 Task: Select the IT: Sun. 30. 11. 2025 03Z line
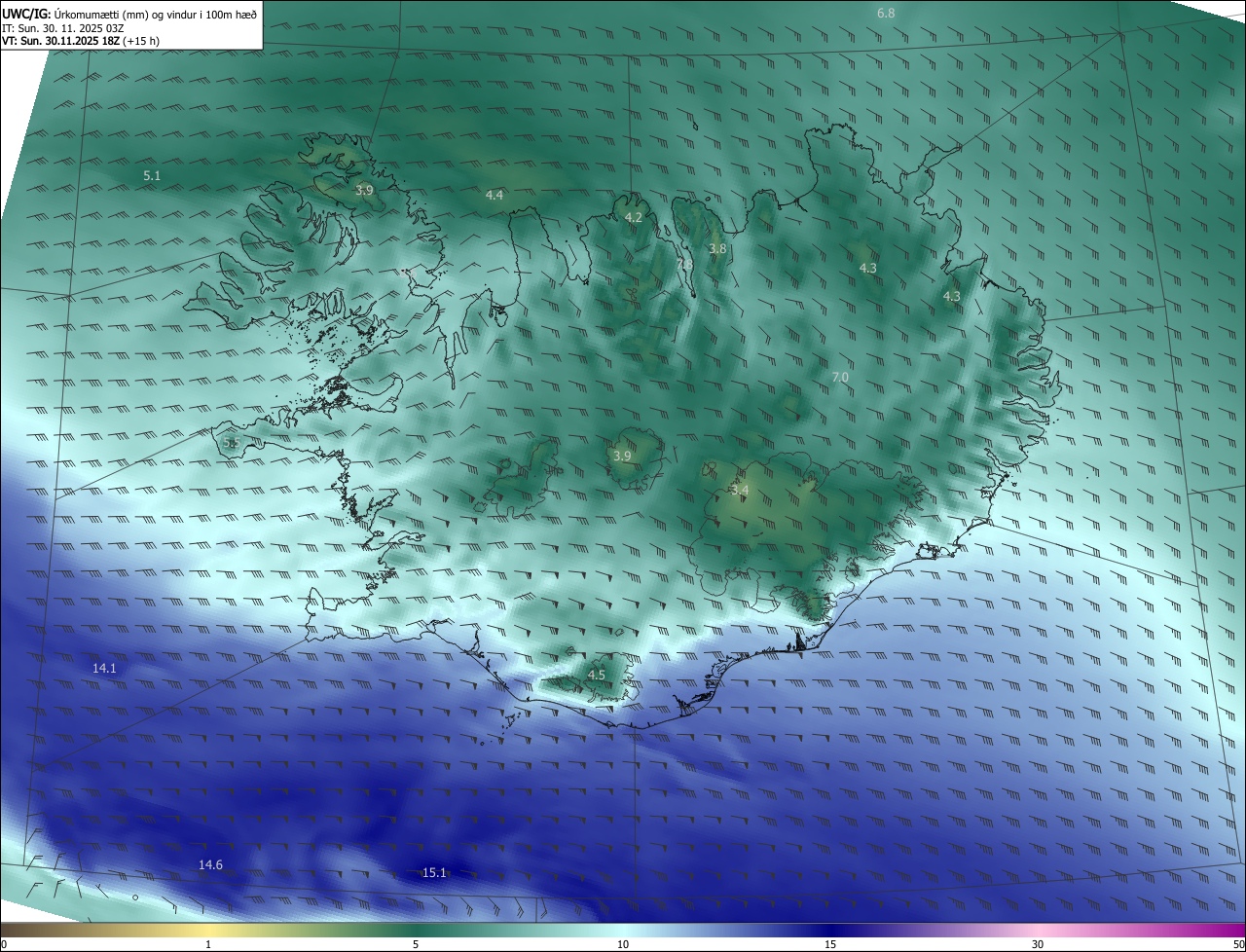coord(62,28)
